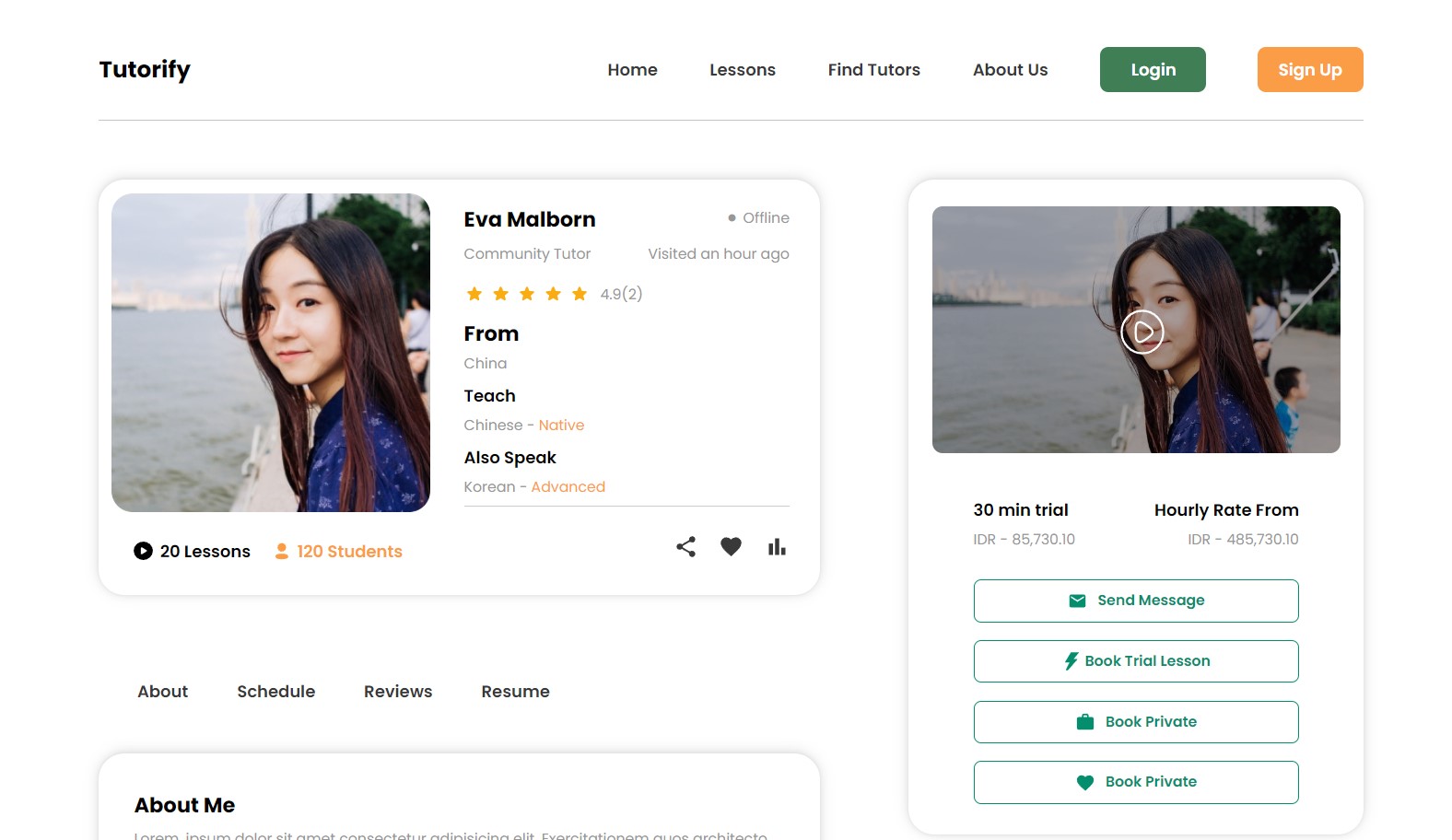The height and width of the screenshot is (840, 1452).
Task: Click the Offline status indicator
Action: tap(758, 217)
